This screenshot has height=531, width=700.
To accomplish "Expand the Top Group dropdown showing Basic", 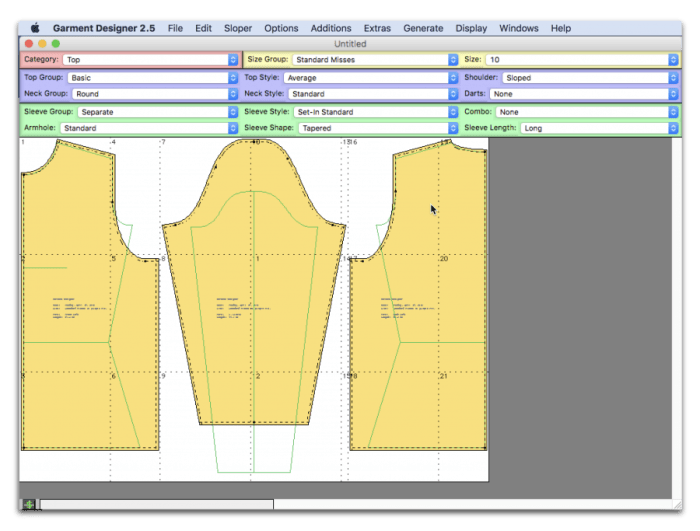I will 153,78.
